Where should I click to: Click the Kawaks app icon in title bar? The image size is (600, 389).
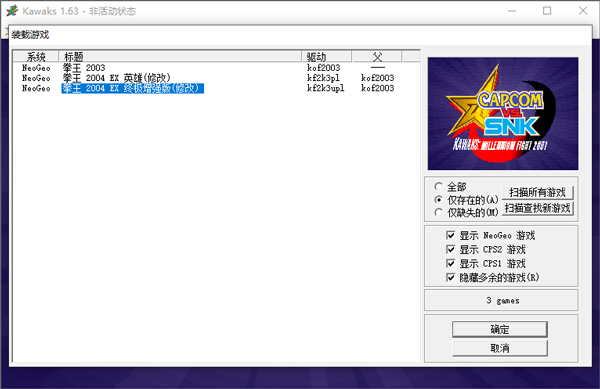tap(12, 10)
